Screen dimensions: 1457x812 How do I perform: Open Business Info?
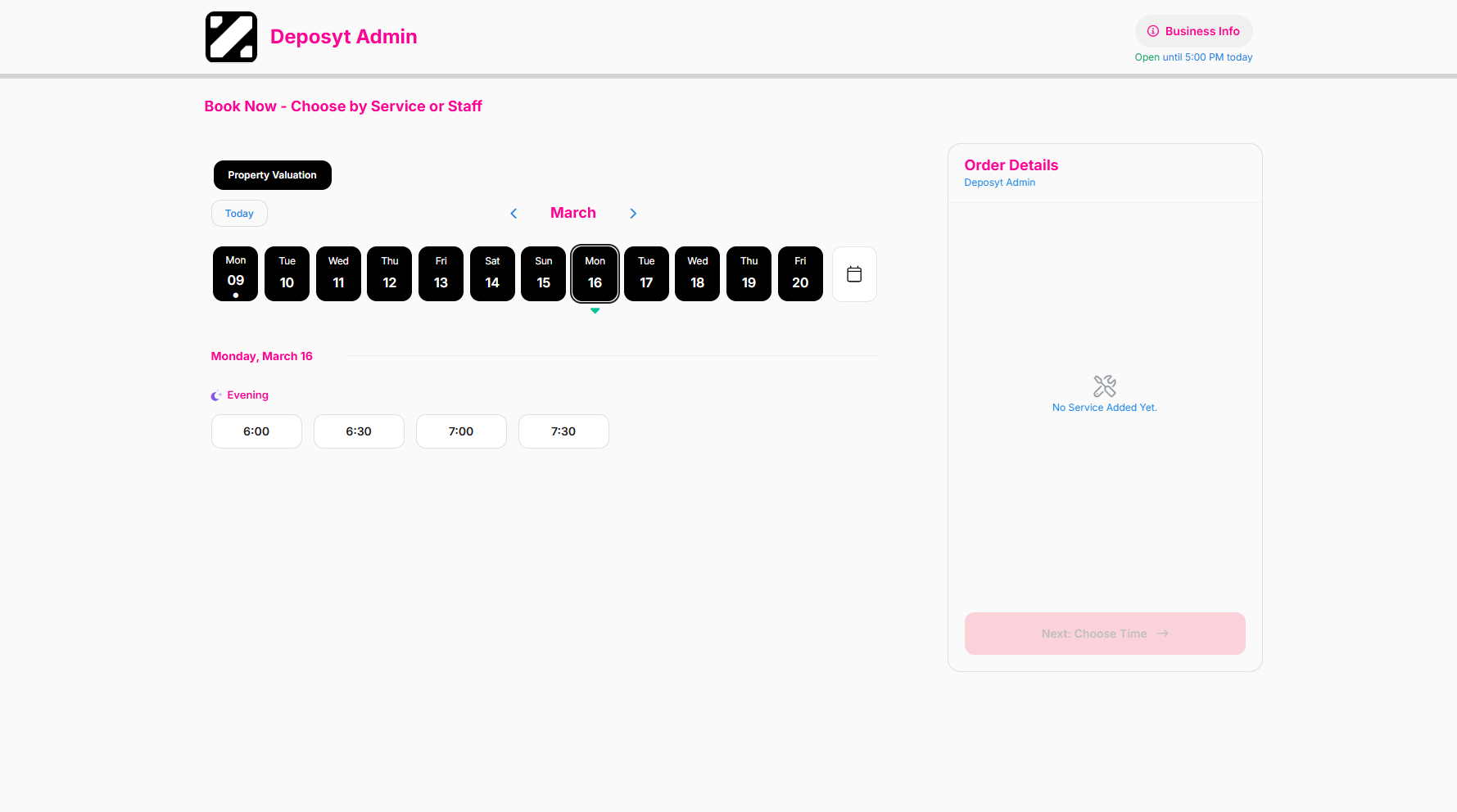[1193, 31]
